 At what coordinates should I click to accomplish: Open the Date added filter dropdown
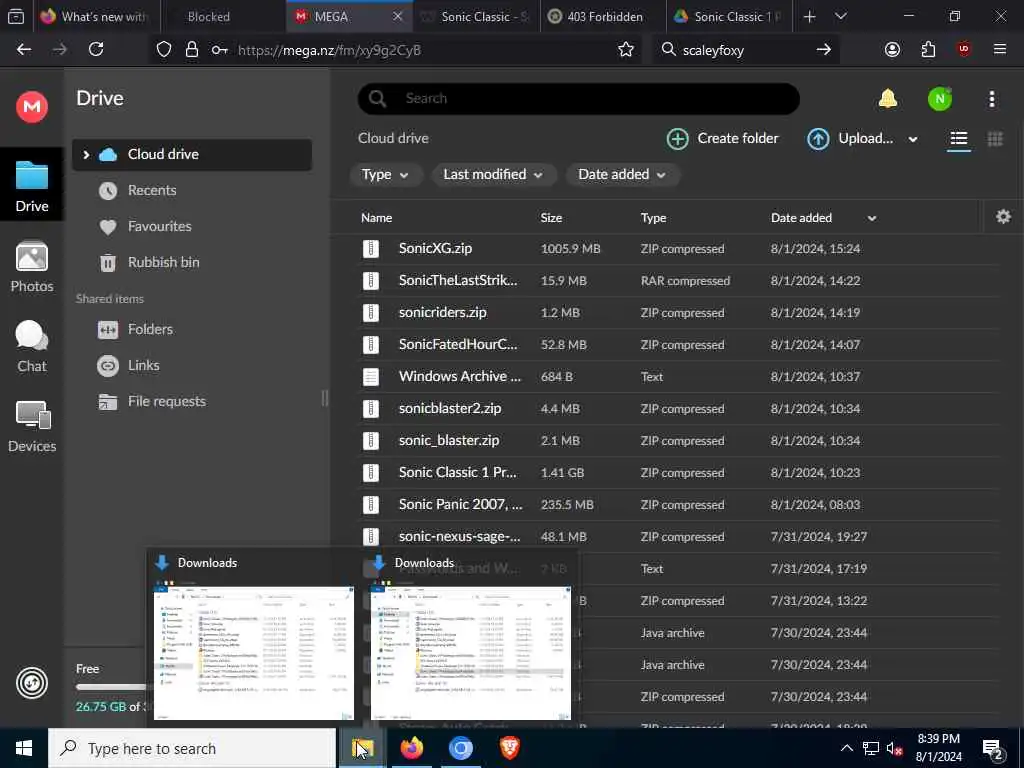click(x=622, y=174)
